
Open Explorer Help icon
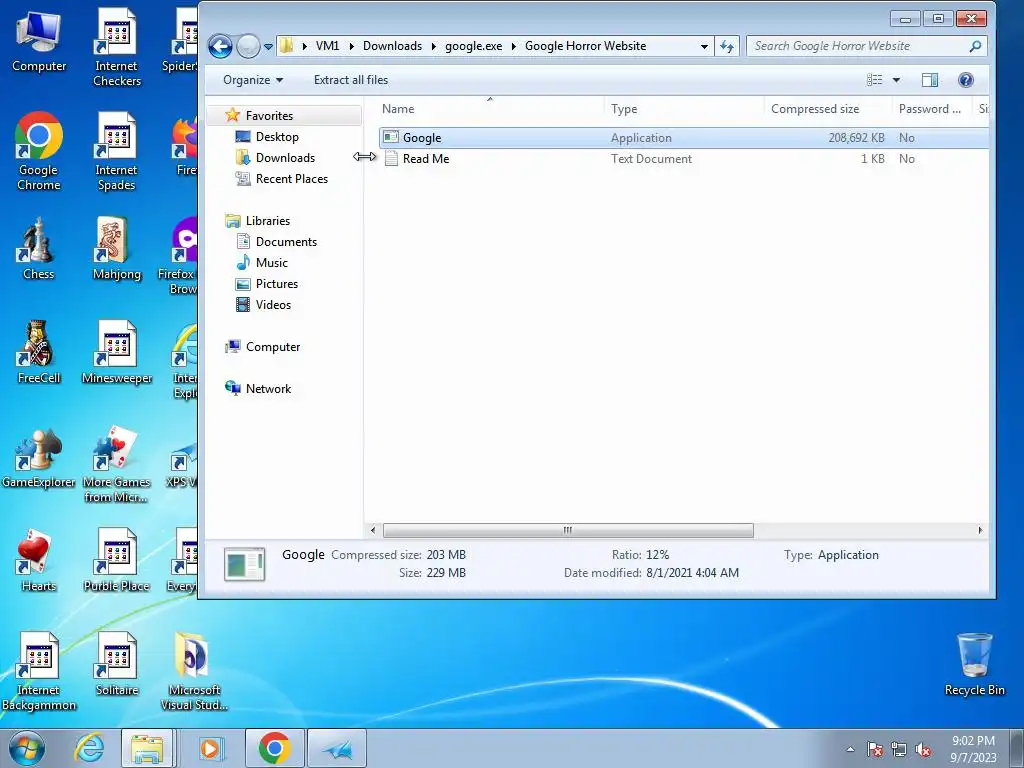click(965, 80)
